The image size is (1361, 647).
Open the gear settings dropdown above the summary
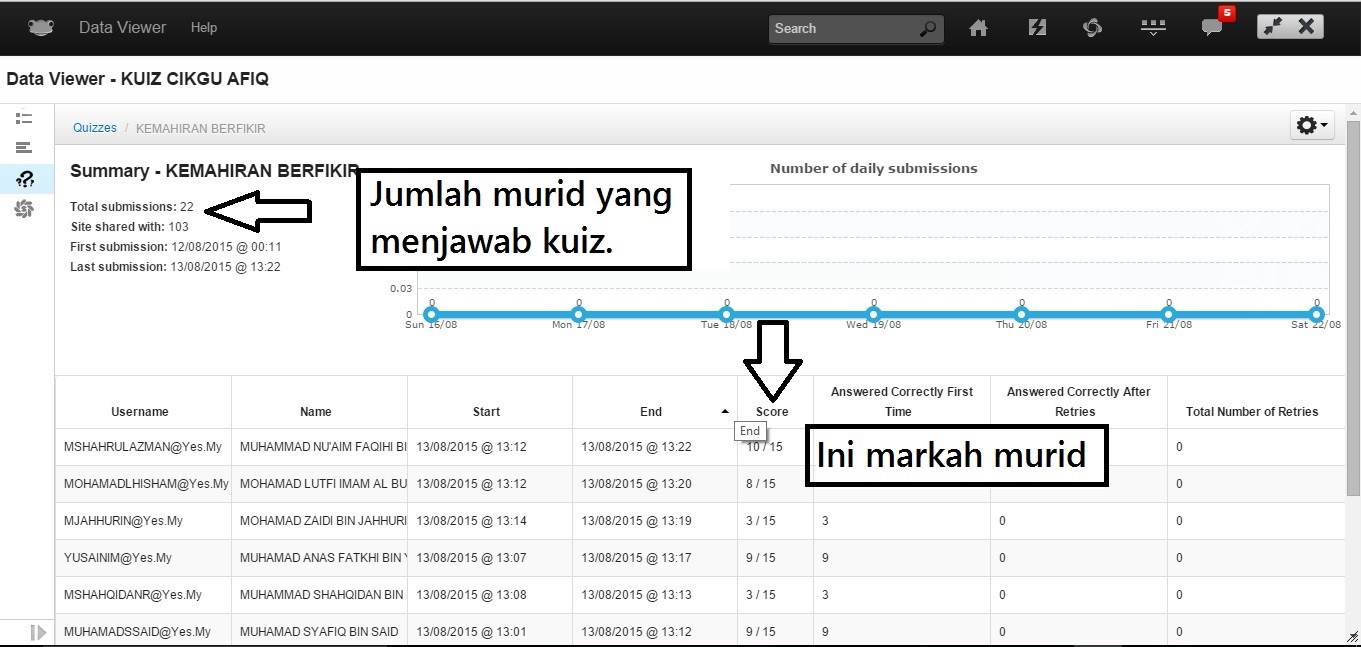pos(1310,125)
